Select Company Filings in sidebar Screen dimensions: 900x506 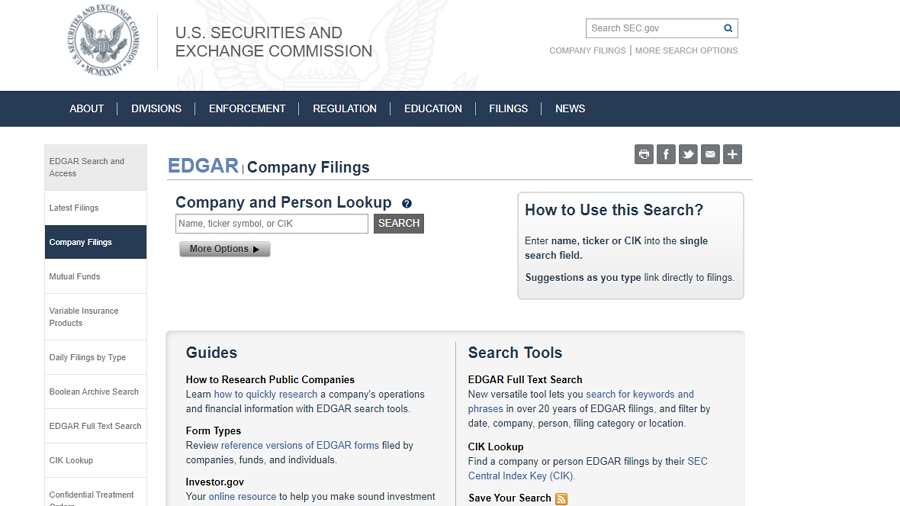pyautogui.click(x=95, y=242)
